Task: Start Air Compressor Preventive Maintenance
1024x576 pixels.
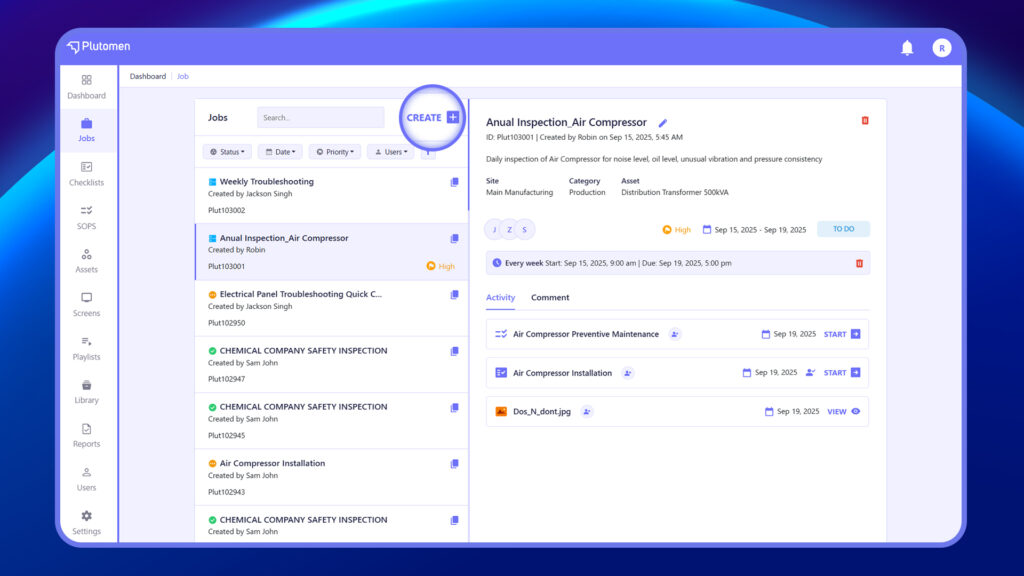Action: tap(842, 334)
